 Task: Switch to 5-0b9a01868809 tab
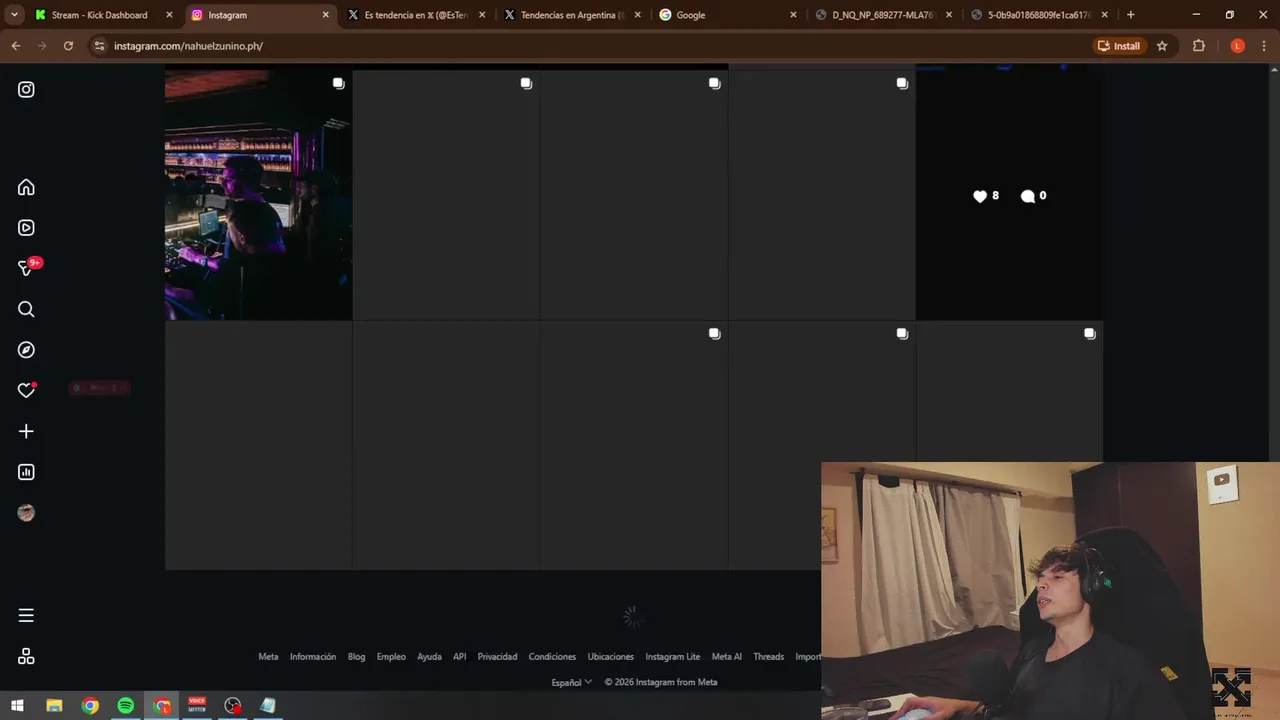(x=1040, y=15)
